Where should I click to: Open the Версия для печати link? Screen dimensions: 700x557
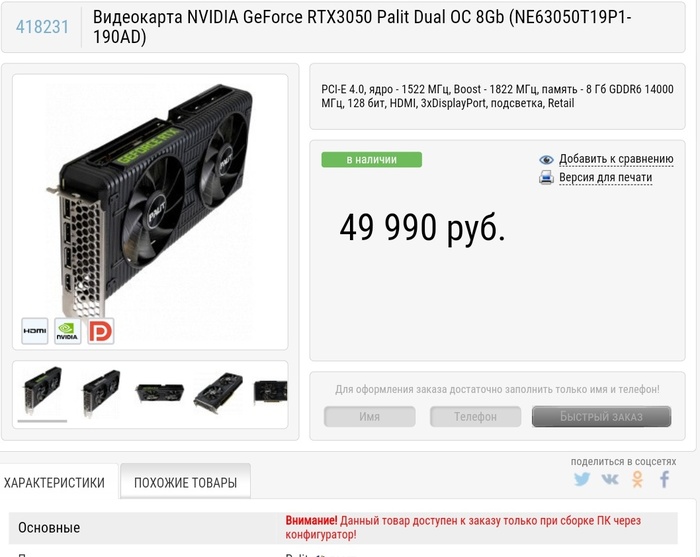(x=605, y=177)
